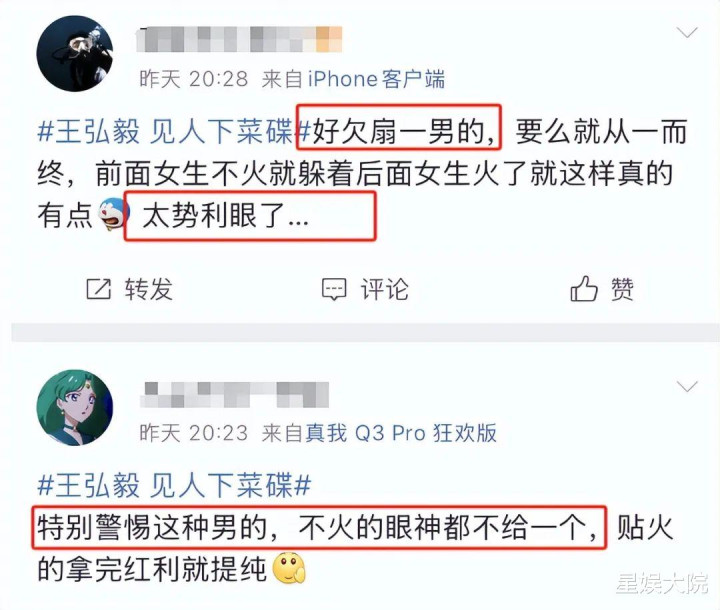Click the comment (评论) bubble icon
The height and width of the screenshot is (610, 720).
pyautogui.click(x=334, y=289)
